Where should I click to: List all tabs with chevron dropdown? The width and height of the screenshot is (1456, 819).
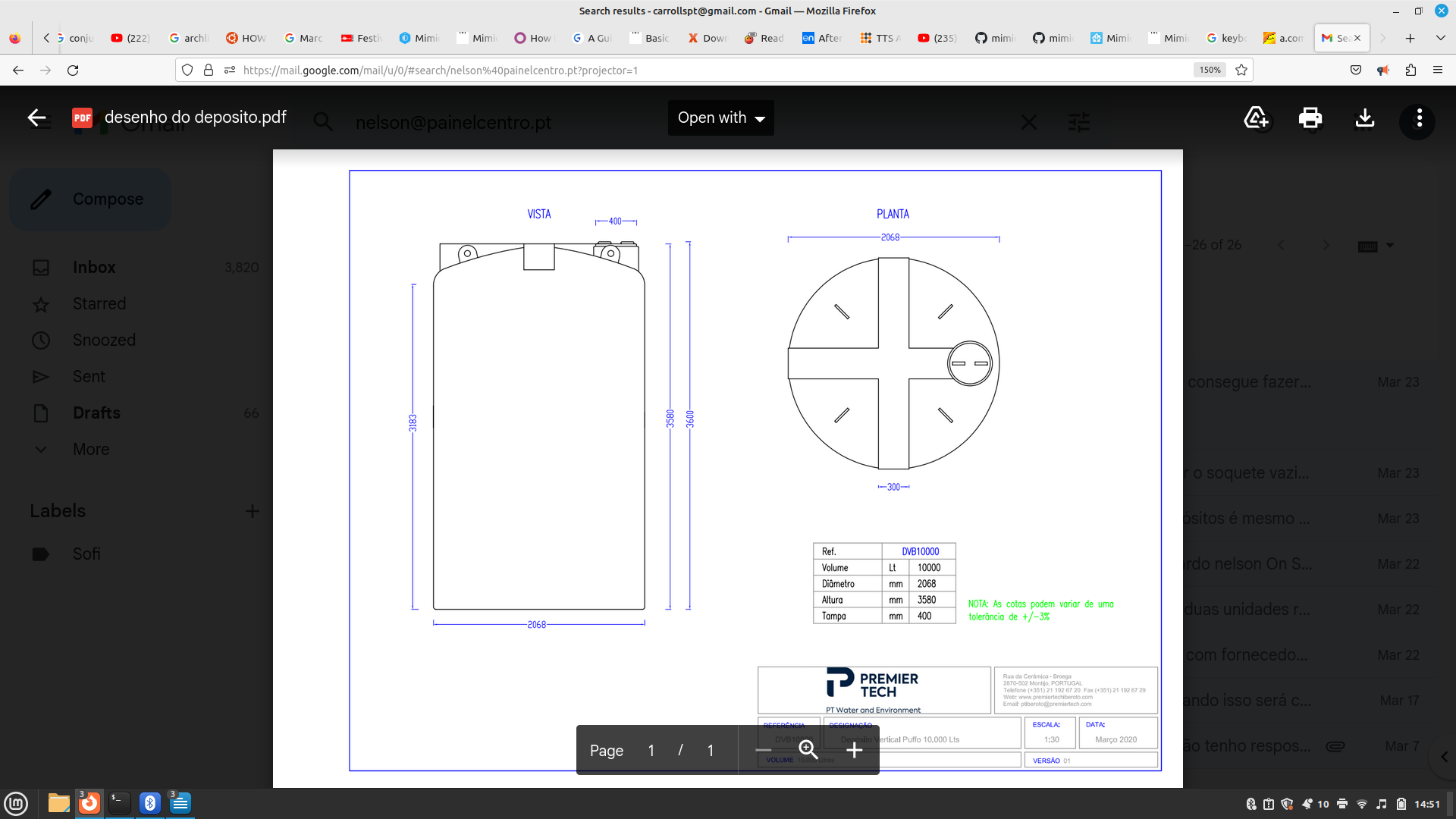click(x=1440, y=38)
